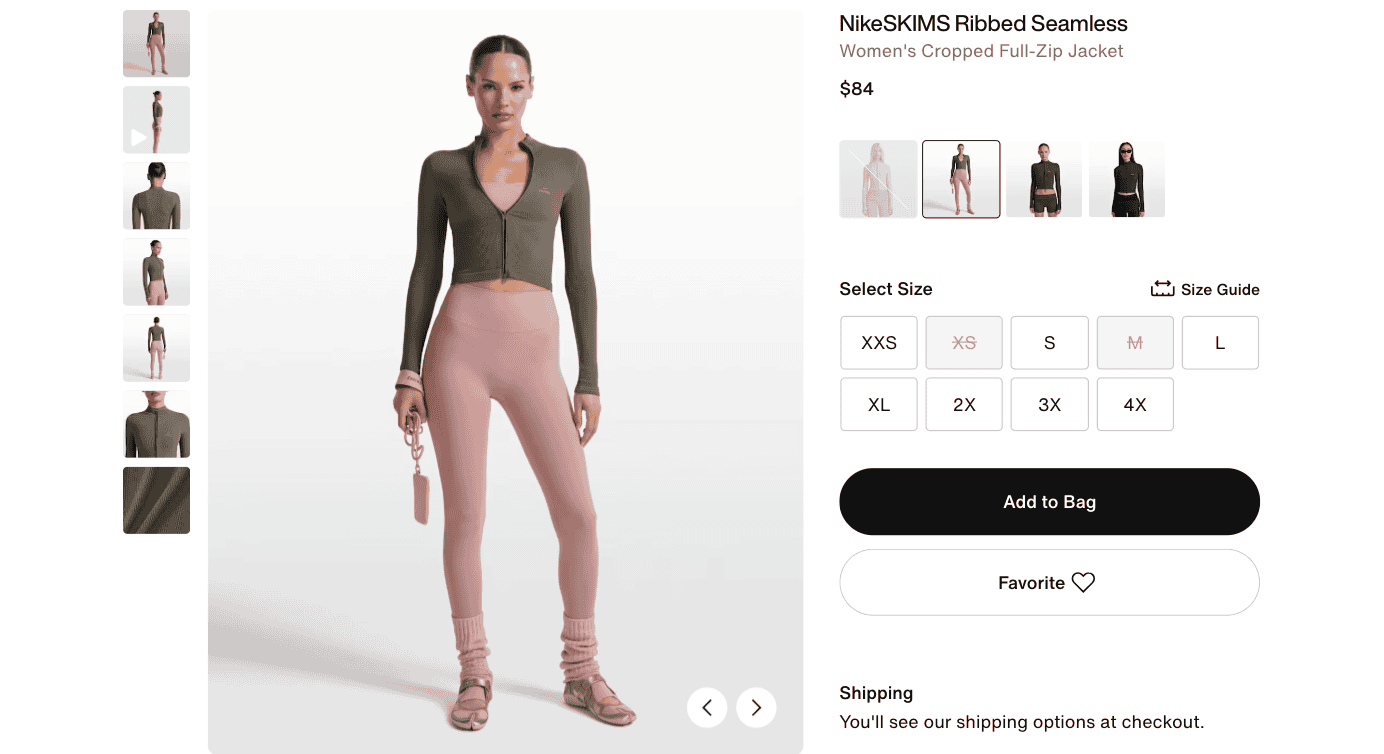Select size S
1384x754 pixels.
[x=1049, y=342]
